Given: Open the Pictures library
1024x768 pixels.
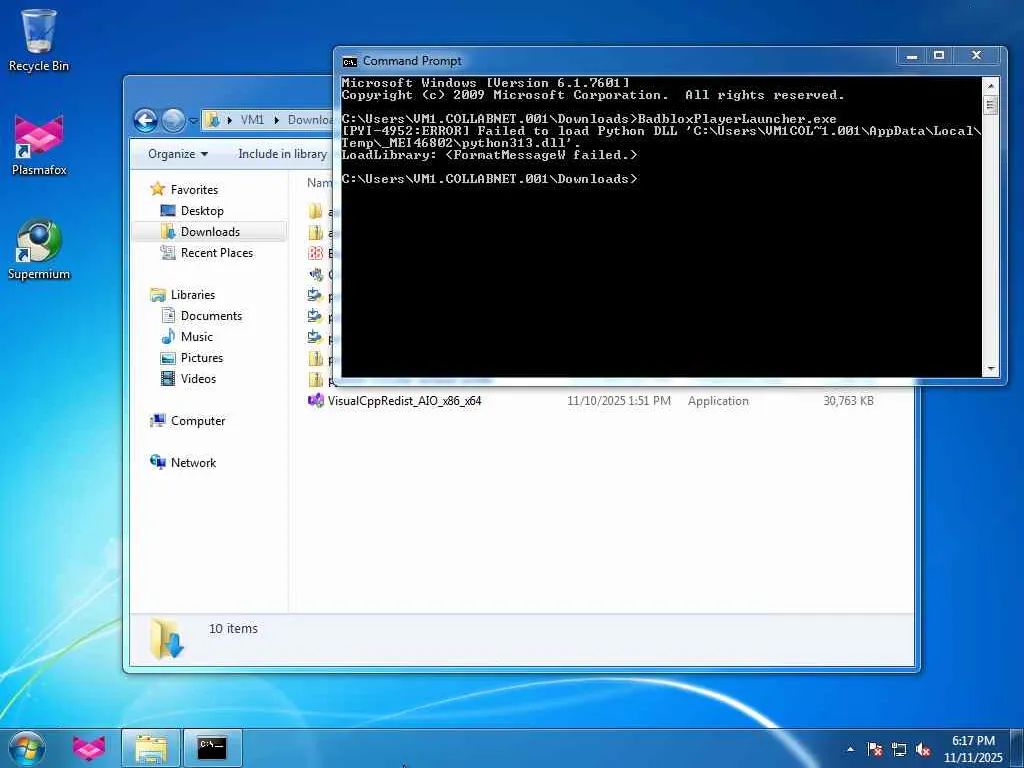Looking at the screenshot, I should point(202,358).
